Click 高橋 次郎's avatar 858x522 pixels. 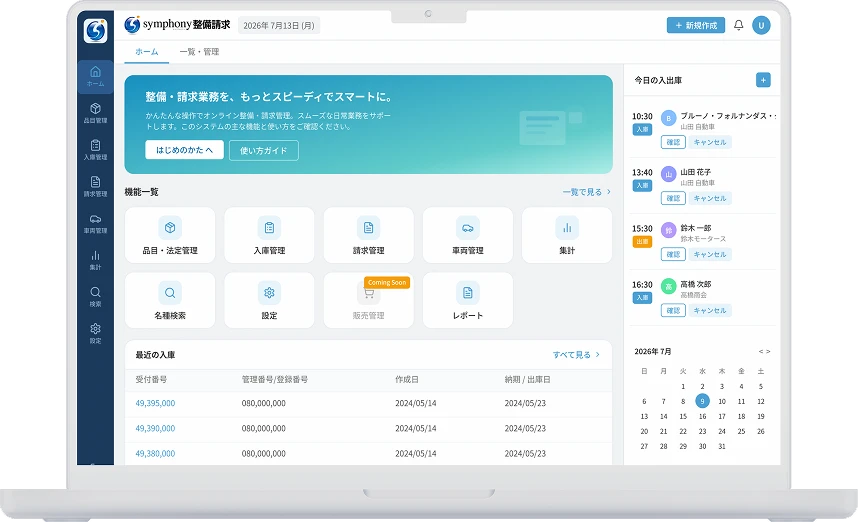tap(668, 286)
